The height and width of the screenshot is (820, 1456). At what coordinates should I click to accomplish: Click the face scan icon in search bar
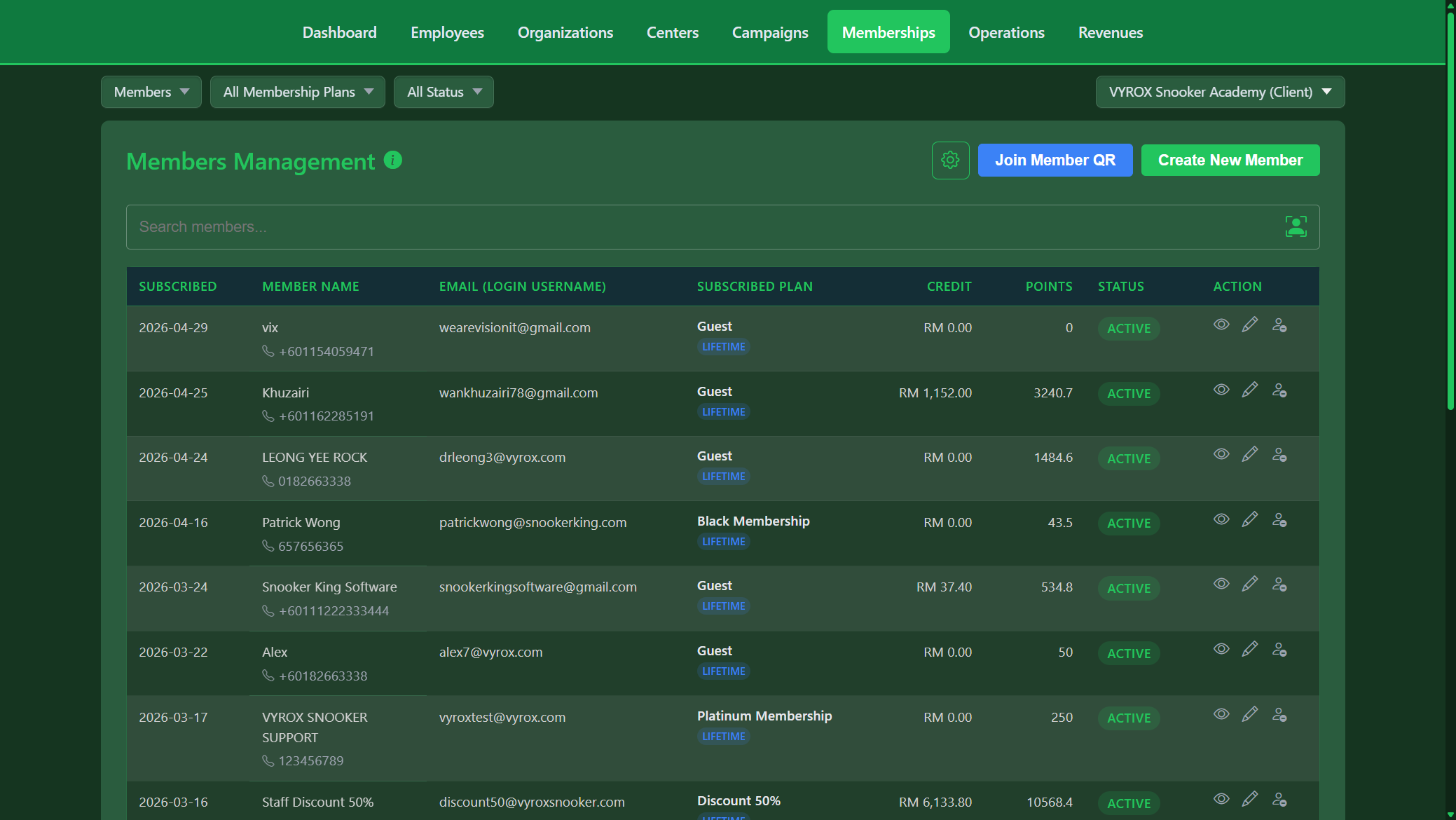point(1296,226)
